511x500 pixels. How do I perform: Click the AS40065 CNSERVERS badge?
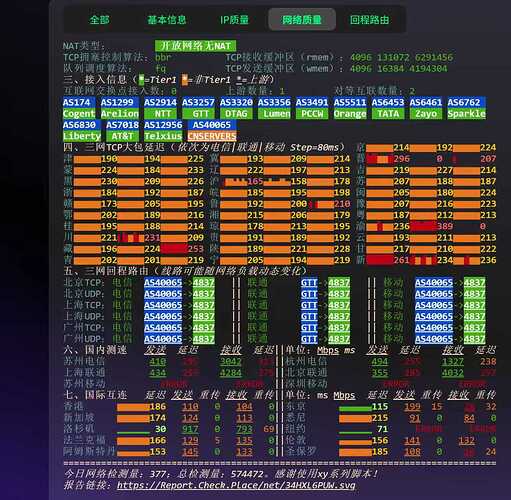pyautogui.click(x=212, y=131)
